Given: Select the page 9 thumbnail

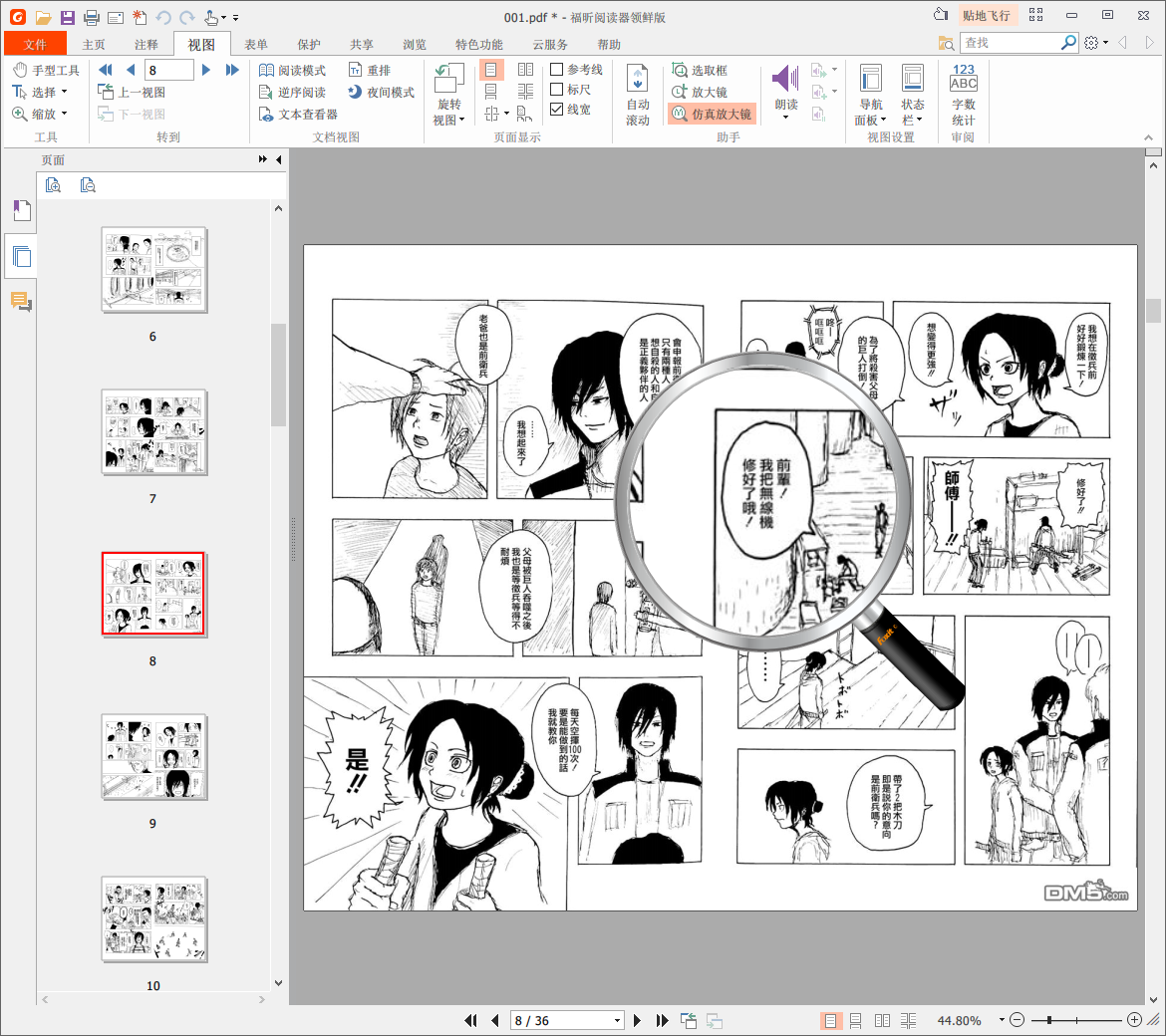Looking at the screenshot, I should (153, 757).
